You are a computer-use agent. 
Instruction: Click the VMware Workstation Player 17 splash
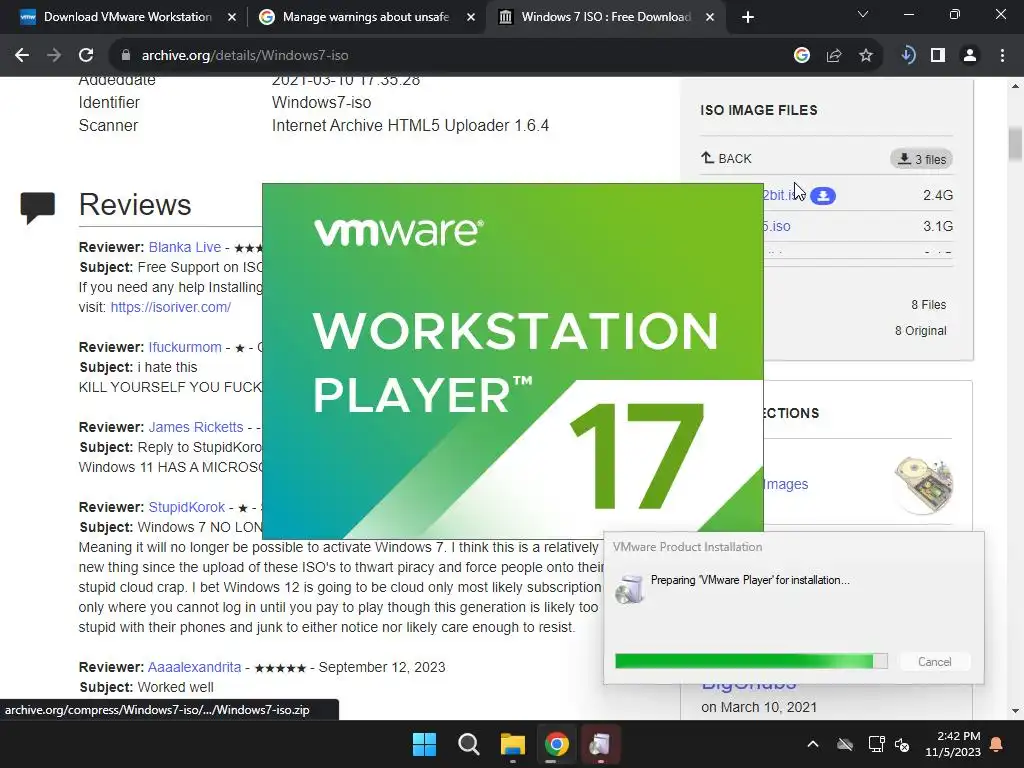(513, 360)
